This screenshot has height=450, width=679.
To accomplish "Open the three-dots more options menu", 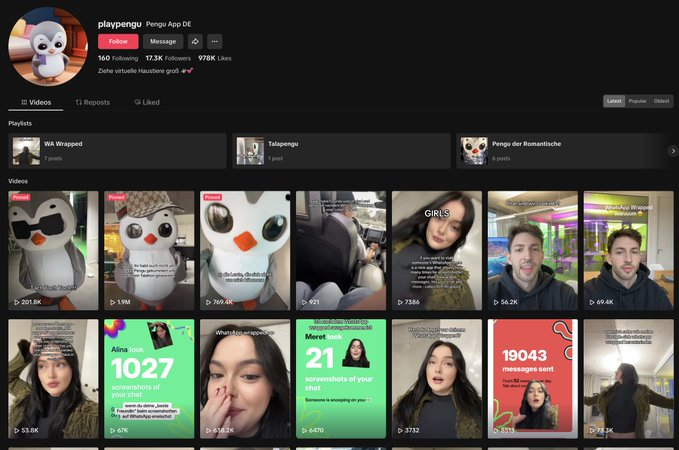I will [x=215, y=41].
